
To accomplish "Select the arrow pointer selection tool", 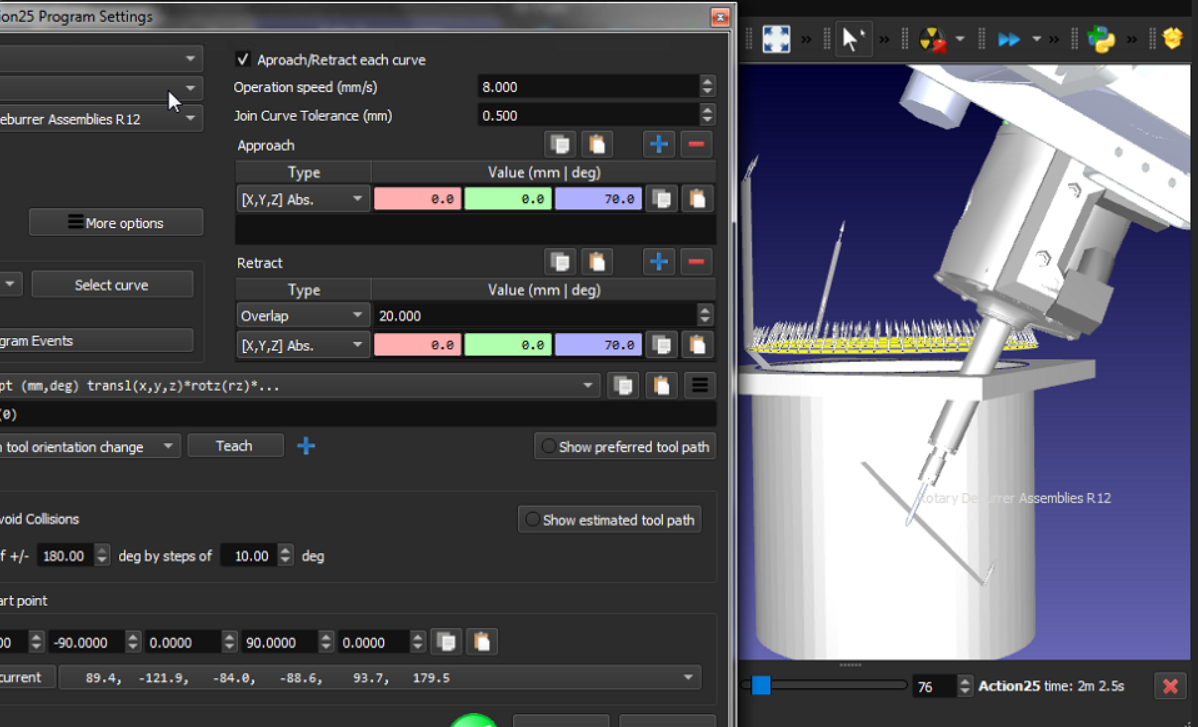I will (852, 39).
